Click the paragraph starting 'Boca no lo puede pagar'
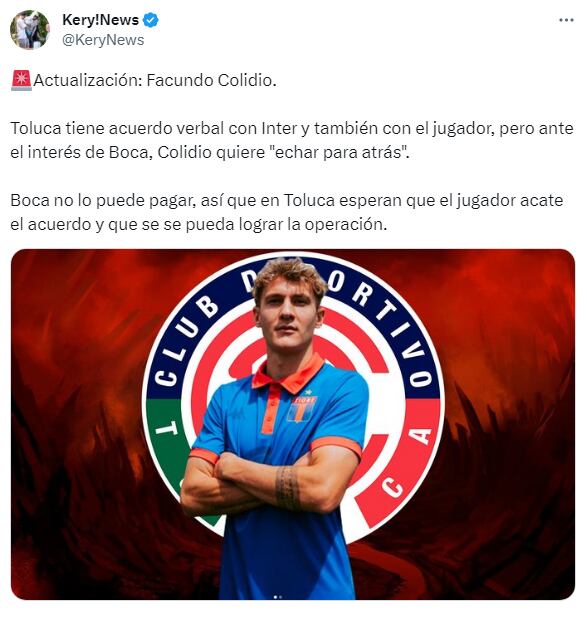 click(287, 212)
